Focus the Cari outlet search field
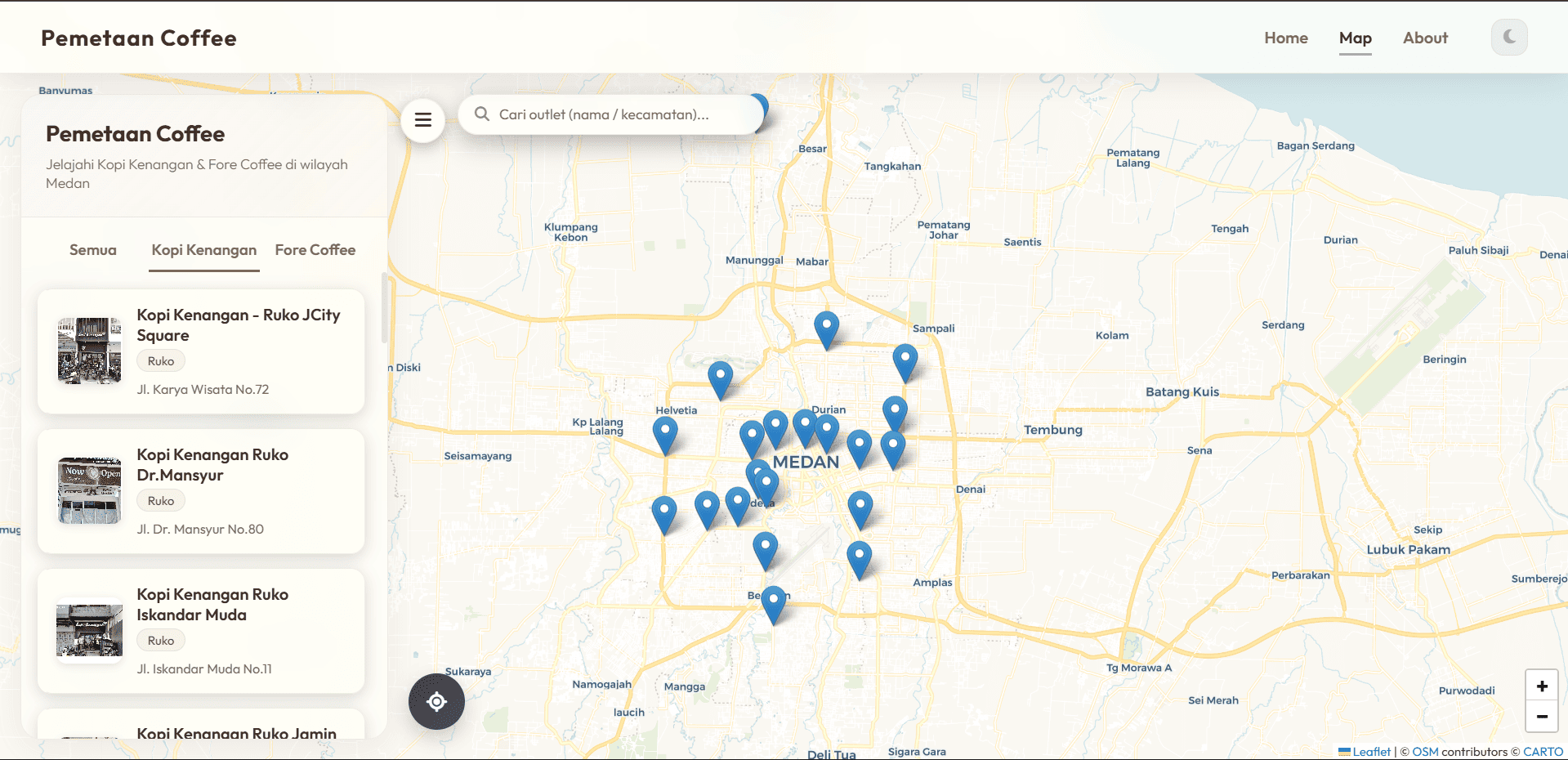Screen dimensions: 1568x760 [x=611, y=114]
